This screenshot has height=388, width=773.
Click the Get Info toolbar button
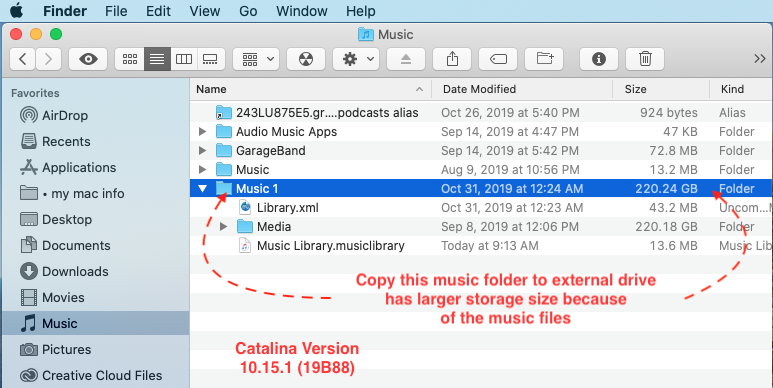click(599, 59)
